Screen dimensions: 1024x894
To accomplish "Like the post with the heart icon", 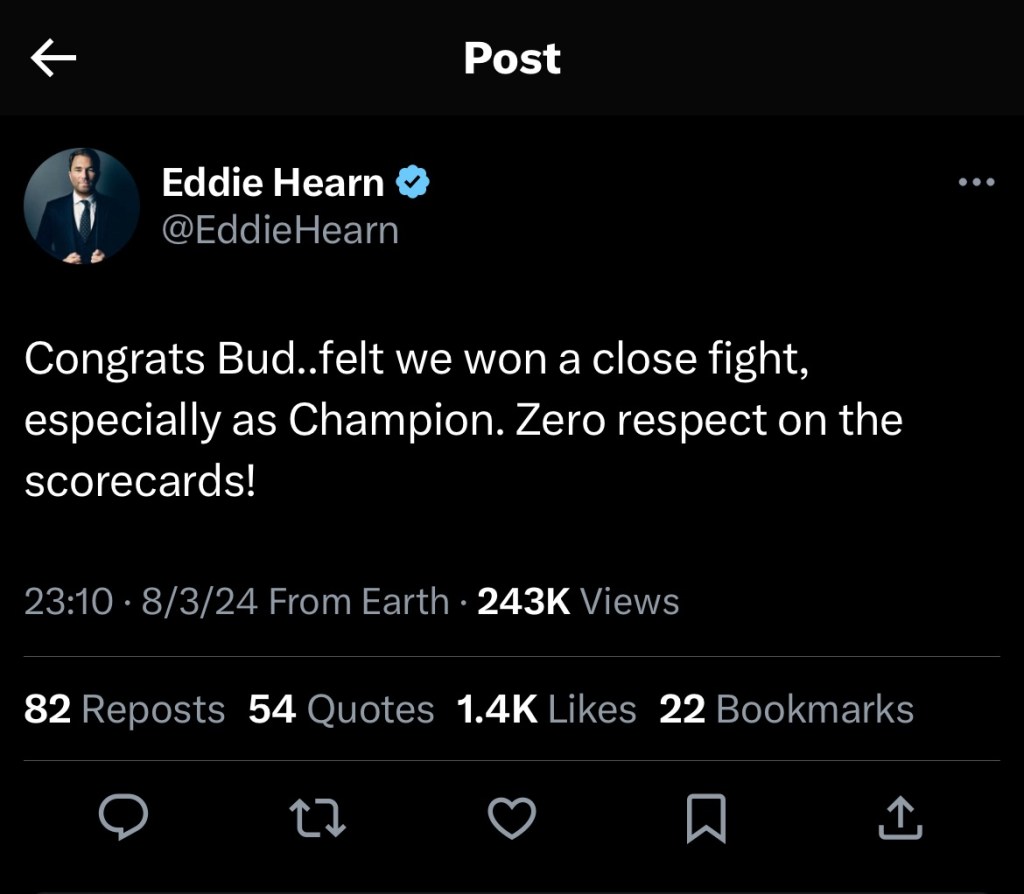I will (512, 818).
